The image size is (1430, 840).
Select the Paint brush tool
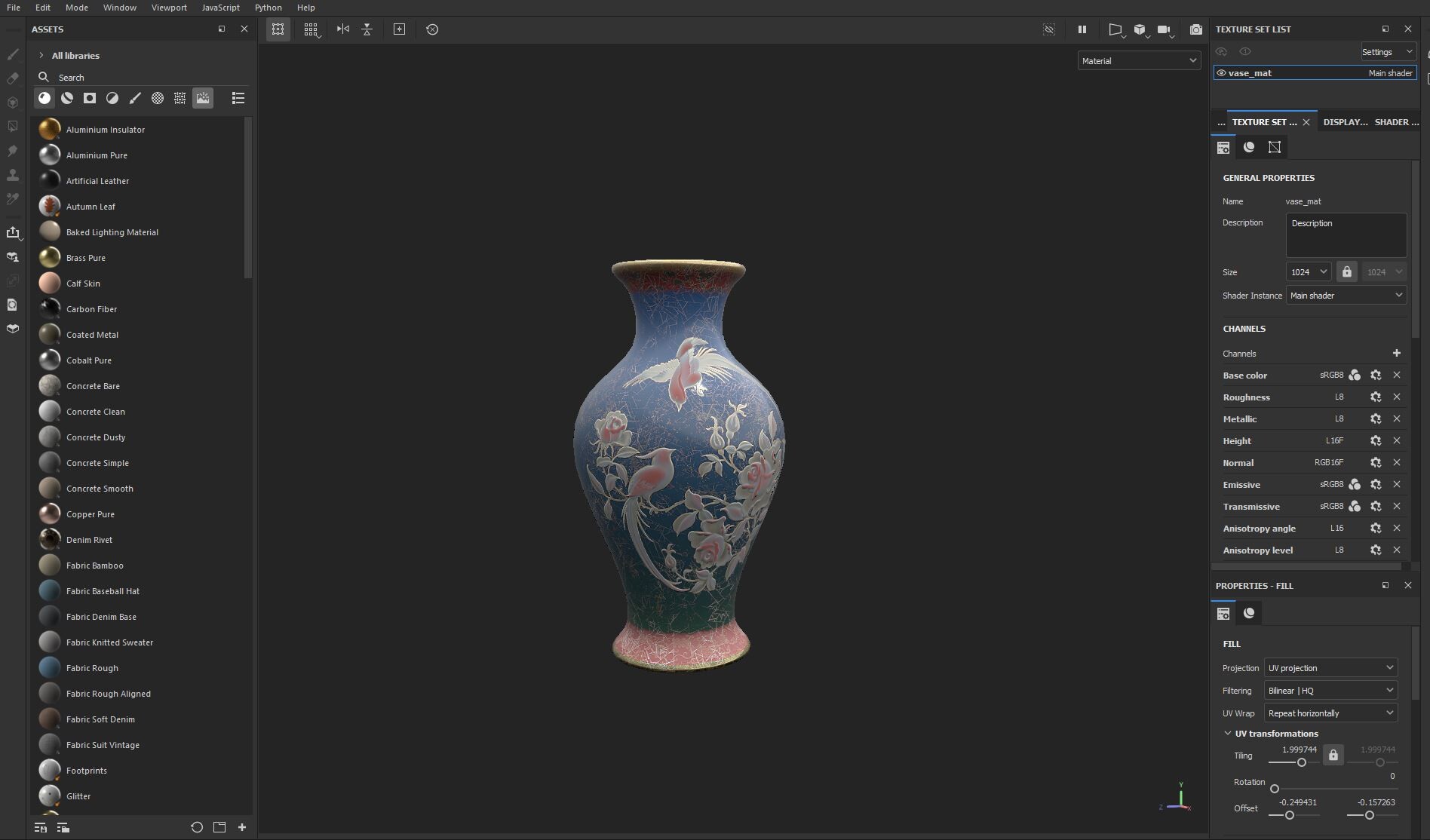[x=13, y=55]
